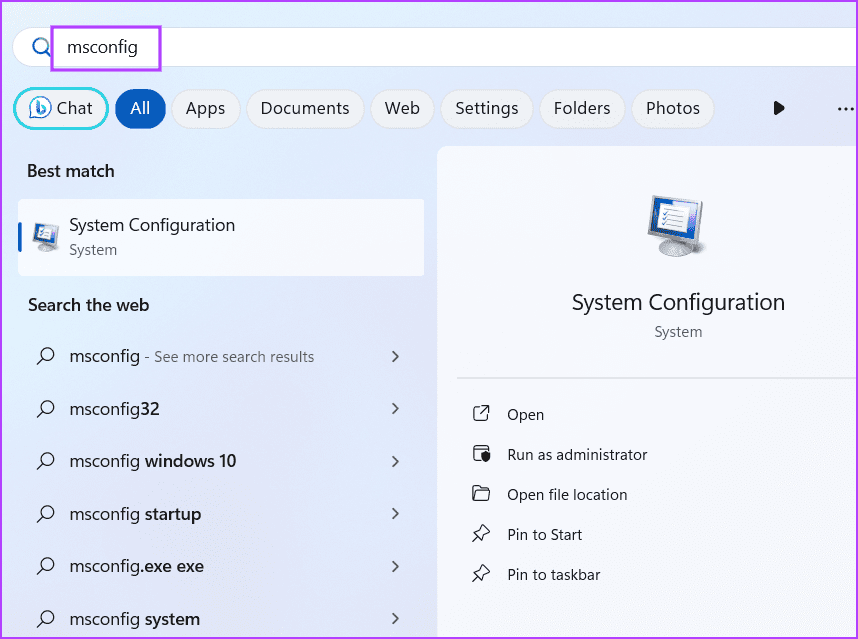Switch to the Documents filter tab
Screen dimensions: 858x639
click(x=305, y=108)
